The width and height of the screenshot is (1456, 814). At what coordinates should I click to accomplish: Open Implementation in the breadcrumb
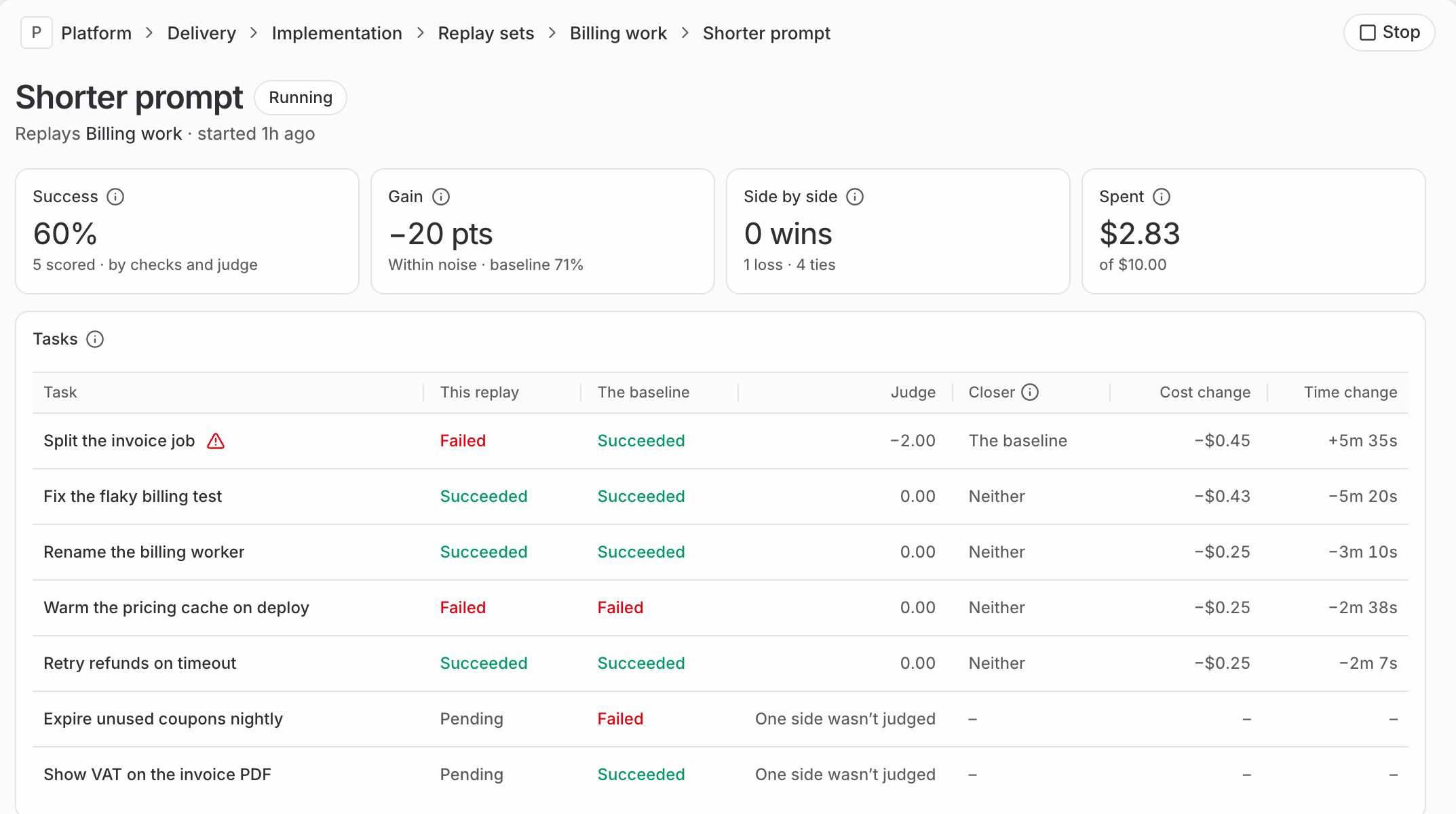[x=337, y=33]
